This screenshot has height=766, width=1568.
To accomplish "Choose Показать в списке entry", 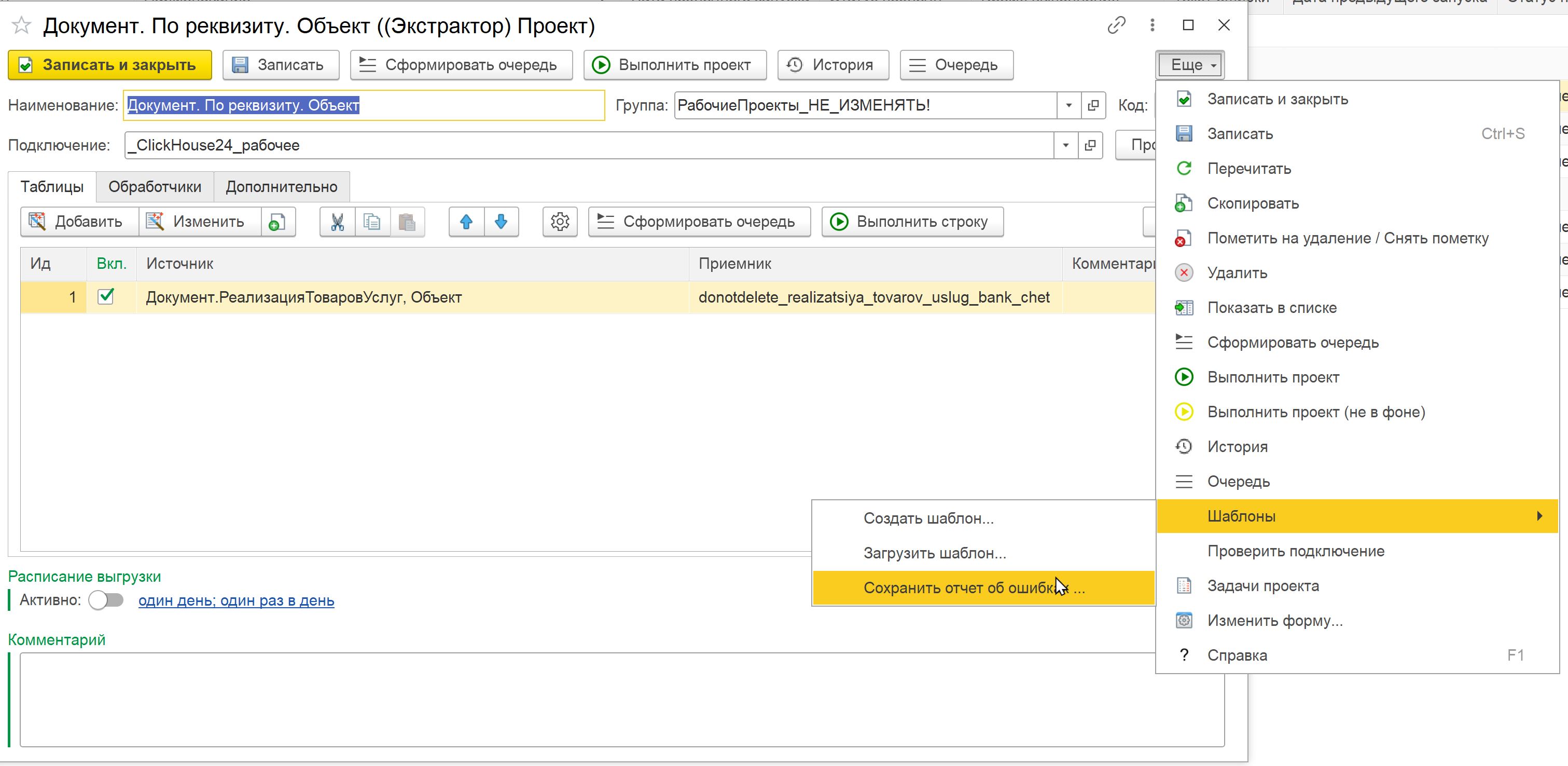I will coord(1357,308).
